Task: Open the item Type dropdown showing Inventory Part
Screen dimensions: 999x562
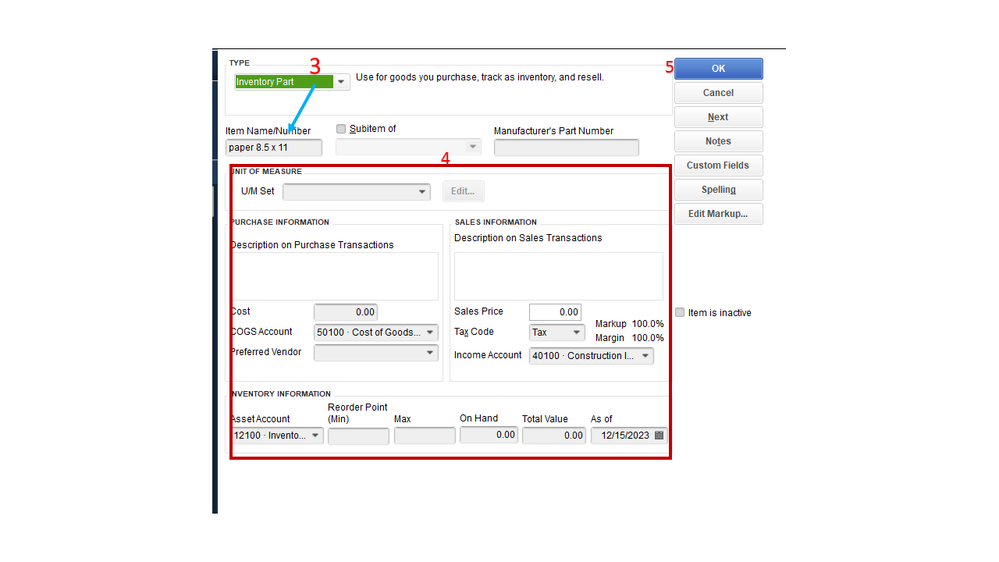Action: coord(341,82)
